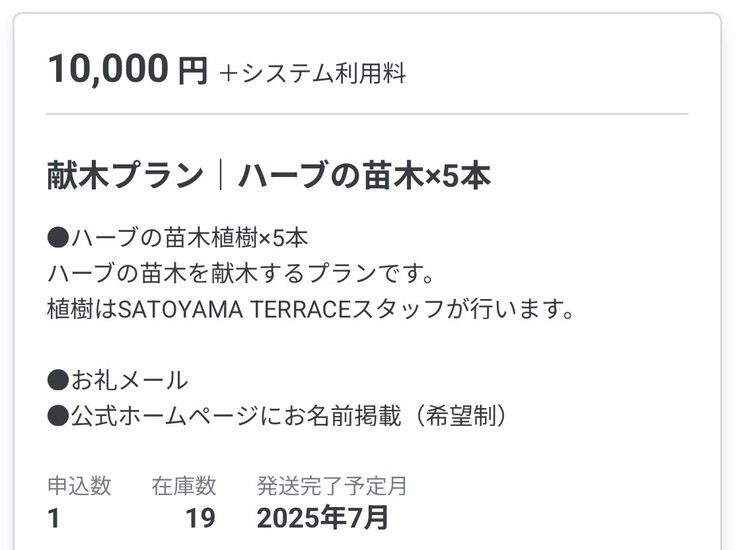
Task: Click the bullet icon before ハーブの苗木植樹×5本
Action: pos(58,238)
